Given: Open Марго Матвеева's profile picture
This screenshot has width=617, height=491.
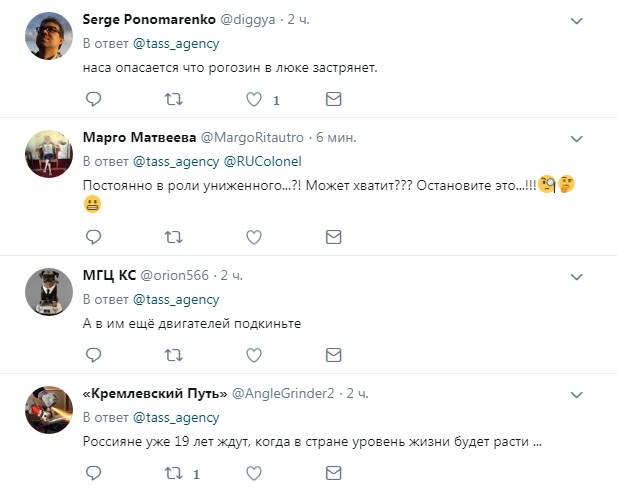Looking at the screenshot, I should click(44, 153).
